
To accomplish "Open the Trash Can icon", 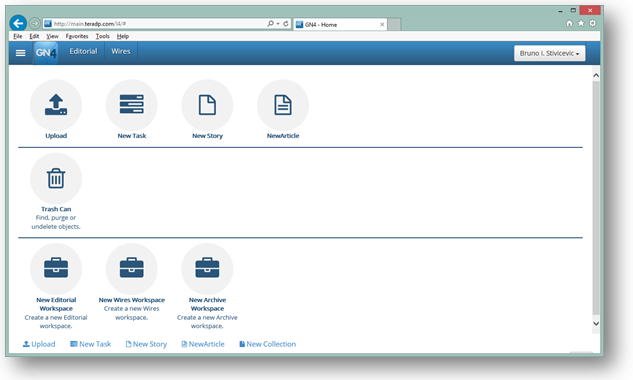I will coord(56,178).
